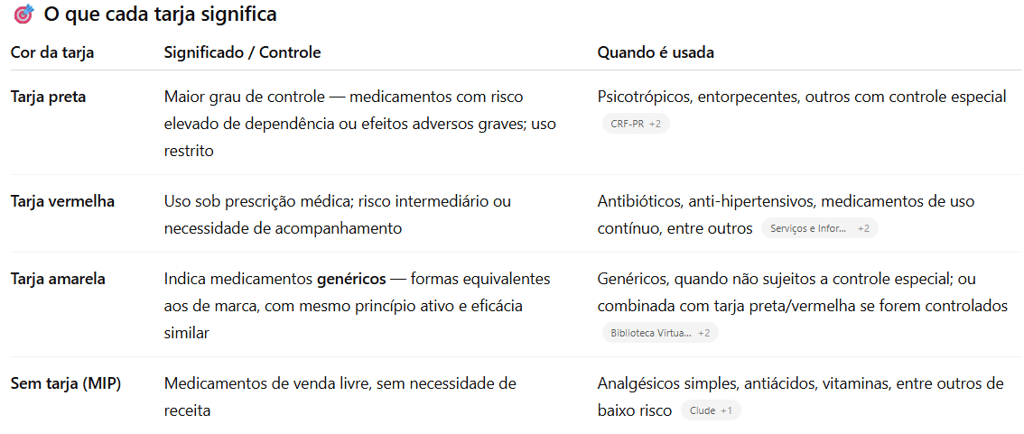Viewport: 1024px width, 434px height.
Task: Click the 'Significado / Controle' column header
Action: tap(242, 52)
